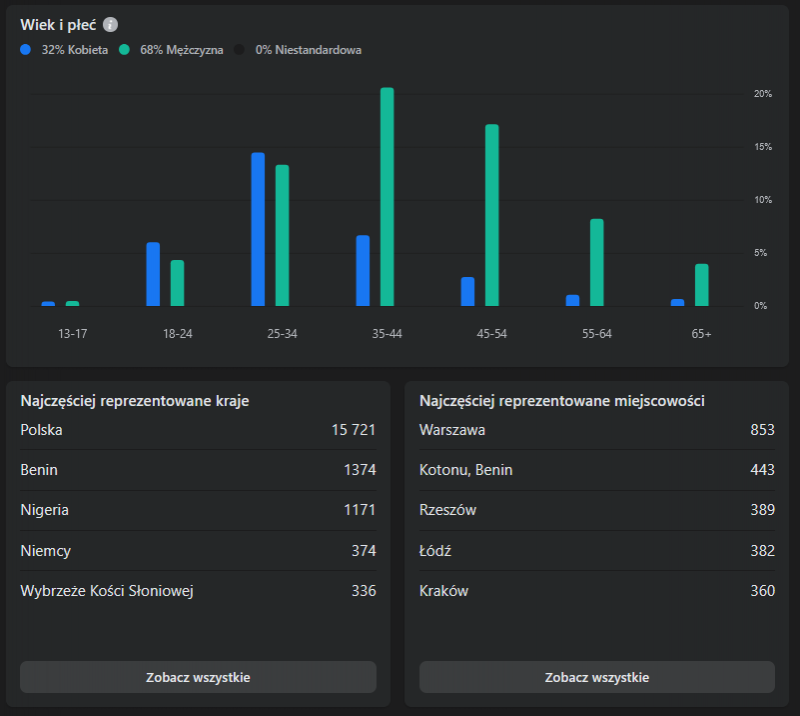Image resolution: width=800 pixels, height=716 pixels.
Task: Select Kraków row in cities list
Action: (x=597, y=590)
